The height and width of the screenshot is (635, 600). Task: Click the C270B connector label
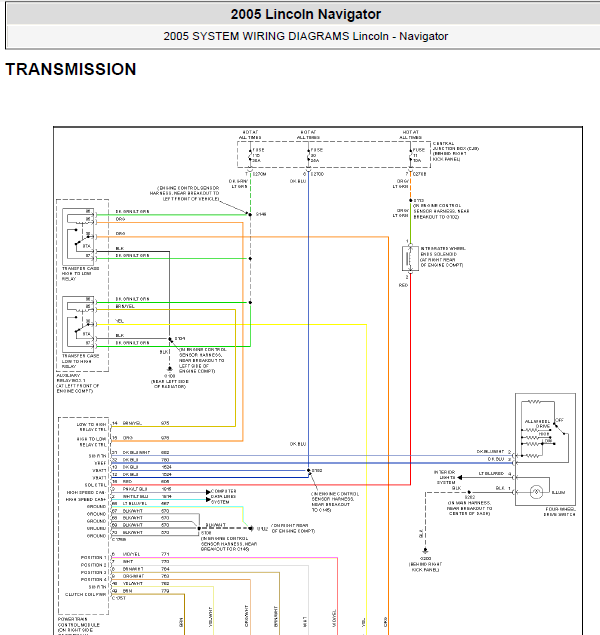click(x=419, y=174)
